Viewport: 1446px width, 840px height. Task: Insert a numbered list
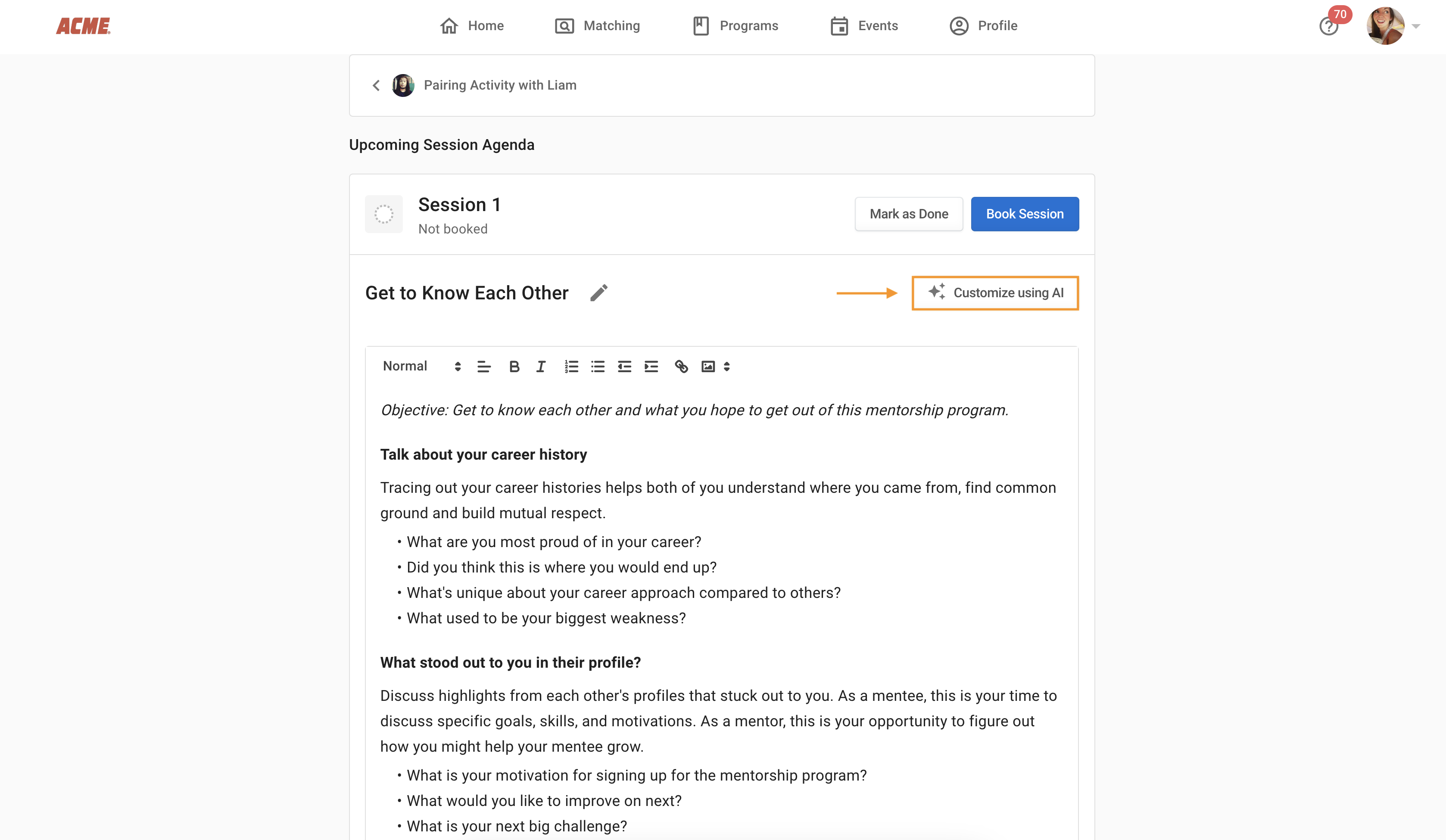[571, 367]
